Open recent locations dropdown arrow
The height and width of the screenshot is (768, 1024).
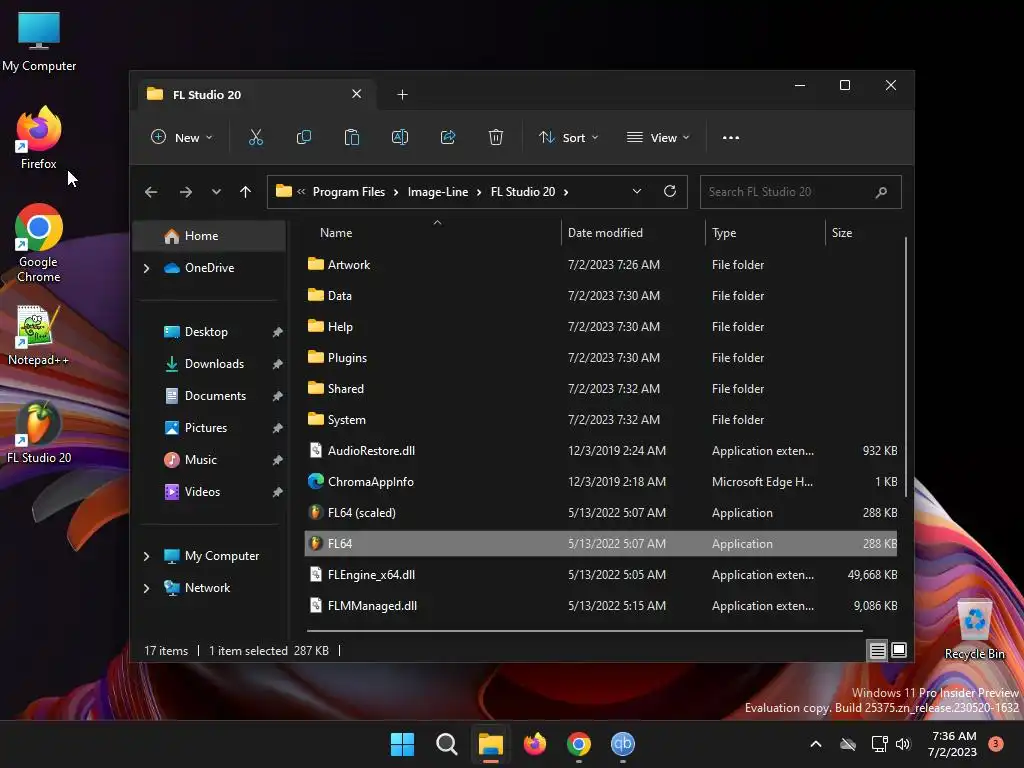216,192
